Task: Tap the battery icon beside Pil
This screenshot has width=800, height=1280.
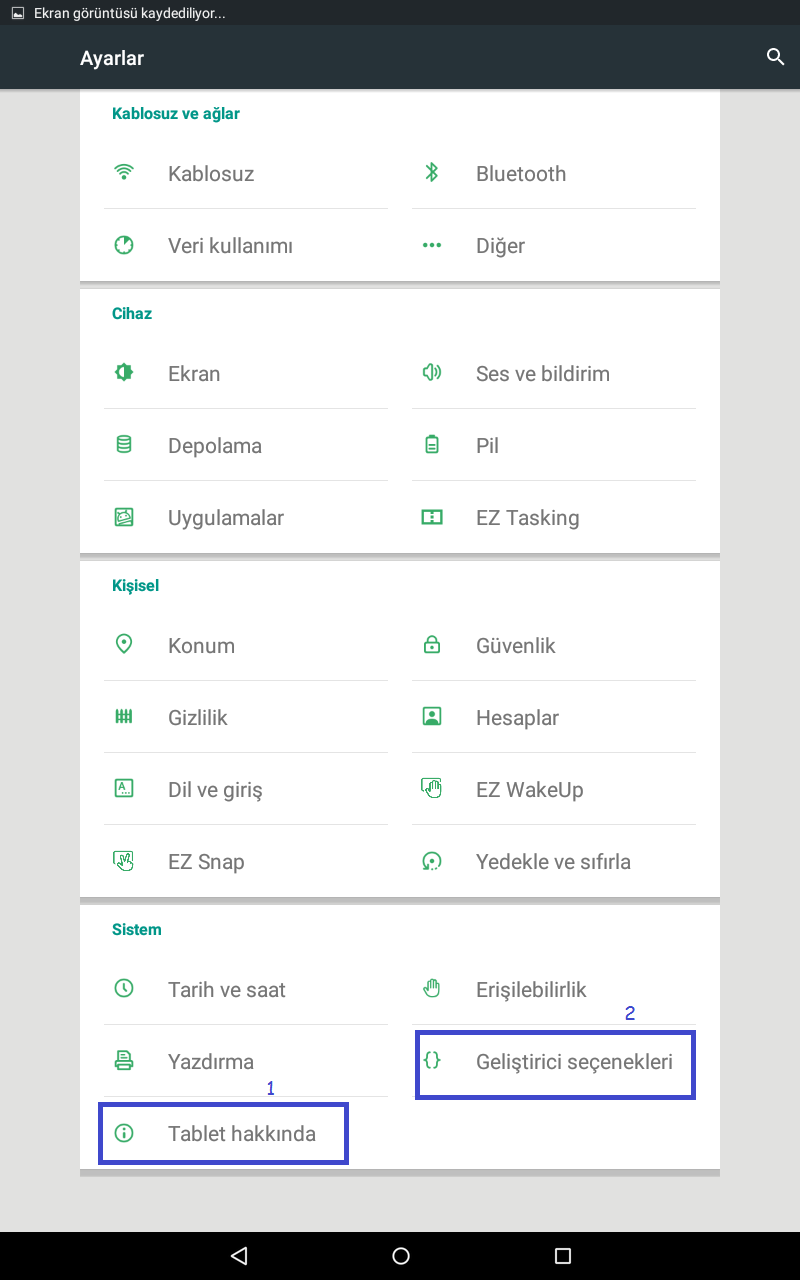Action: pos(432,445)
